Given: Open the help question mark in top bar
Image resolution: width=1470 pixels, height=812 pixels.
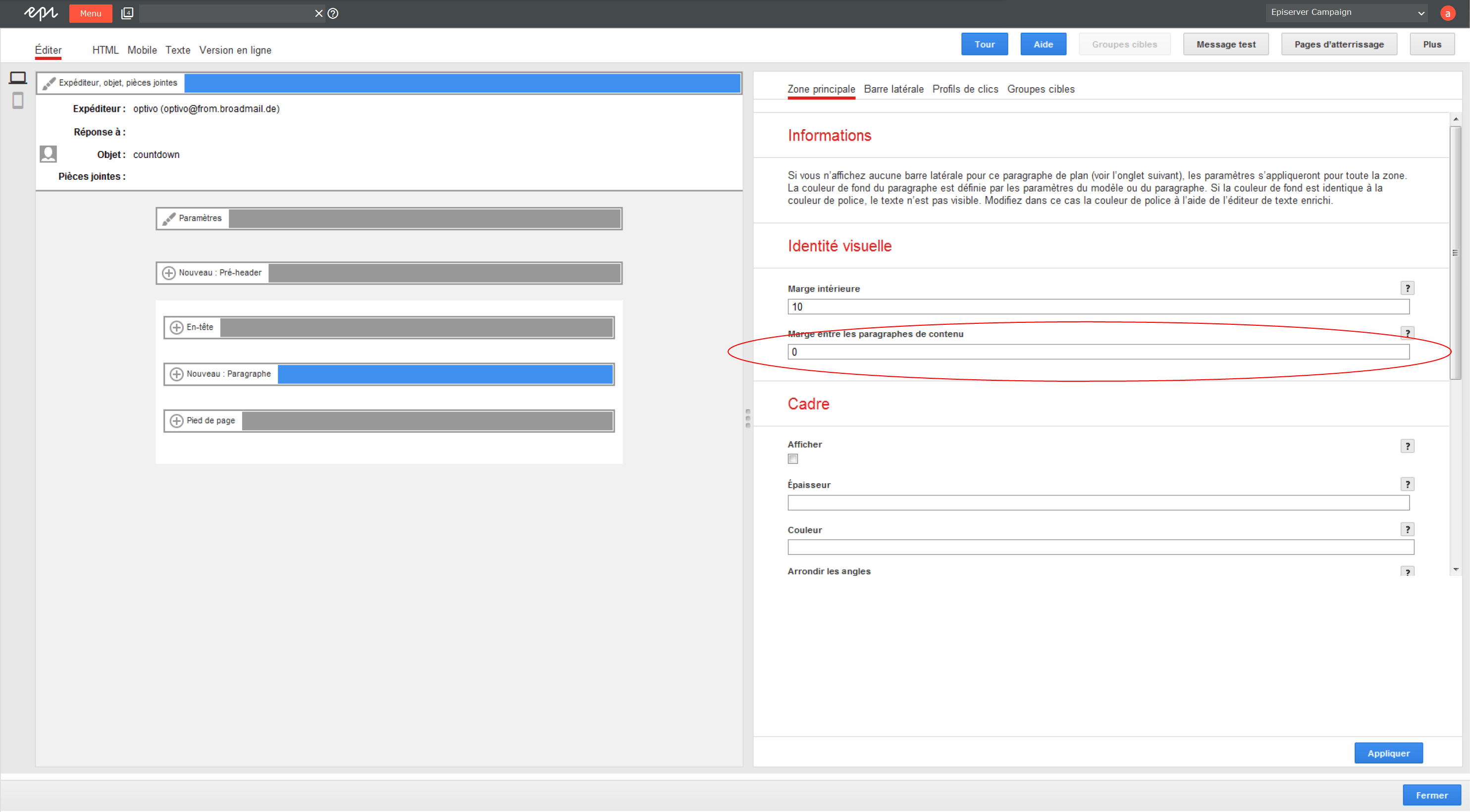Looking at the screenshot, I should click(x=333, y=13).
